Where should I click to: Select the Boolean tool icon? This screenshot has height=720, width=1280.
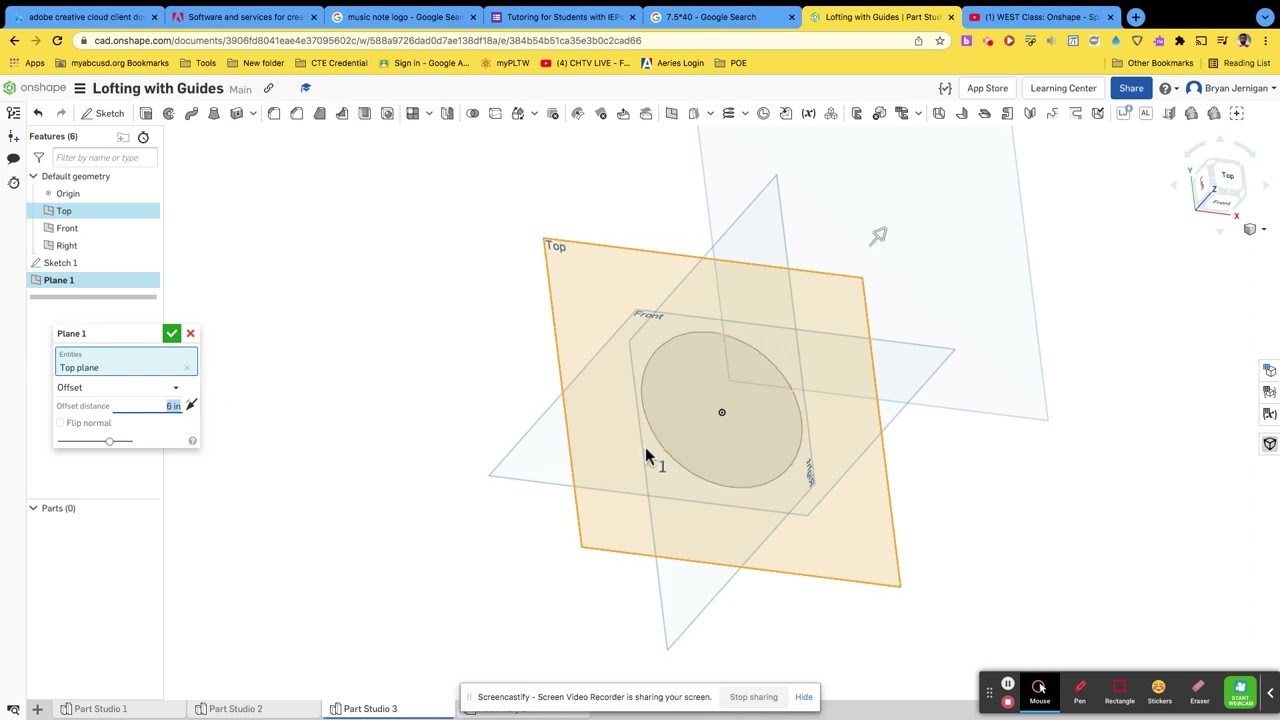pos(472,113)
